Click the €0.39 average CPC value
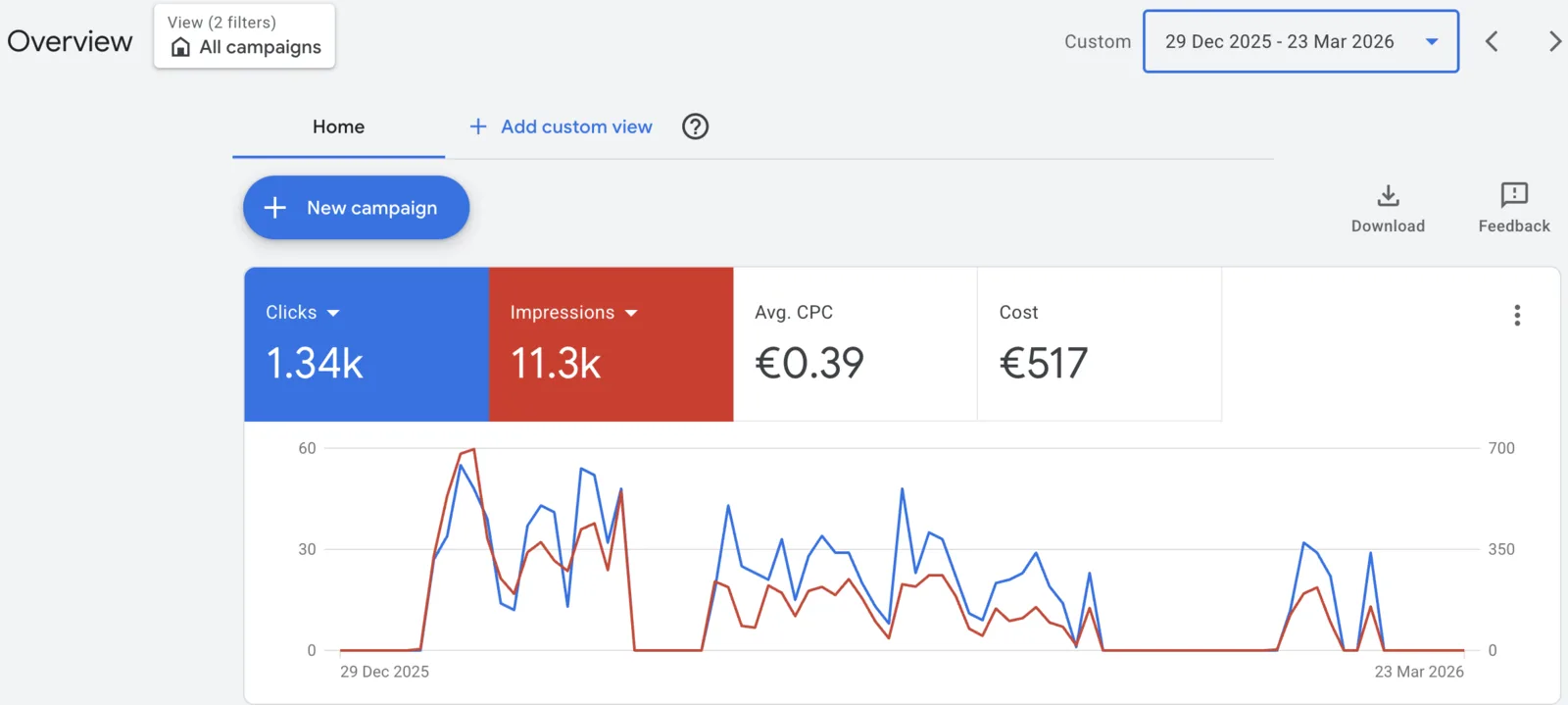 pos(809,364)
